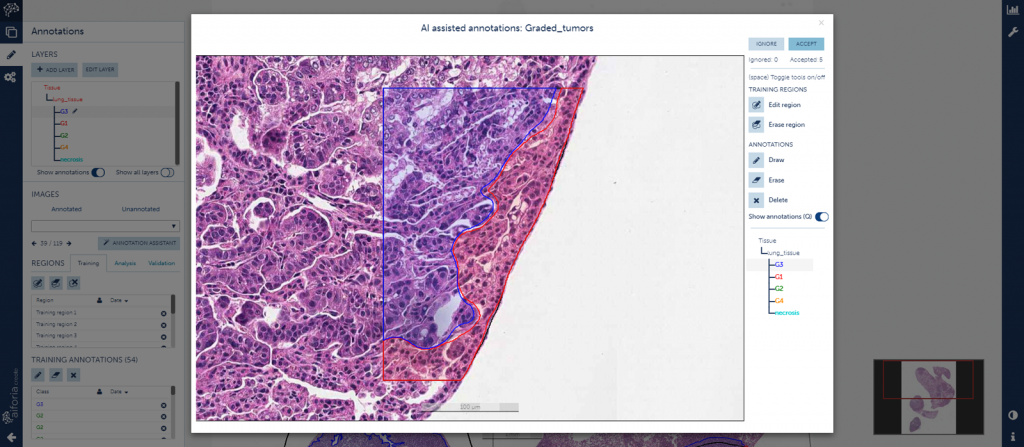This screenshot has width=1024, height=447.
Task: Remove Training region 3 with its circle icon
Action: pos(163,335)
